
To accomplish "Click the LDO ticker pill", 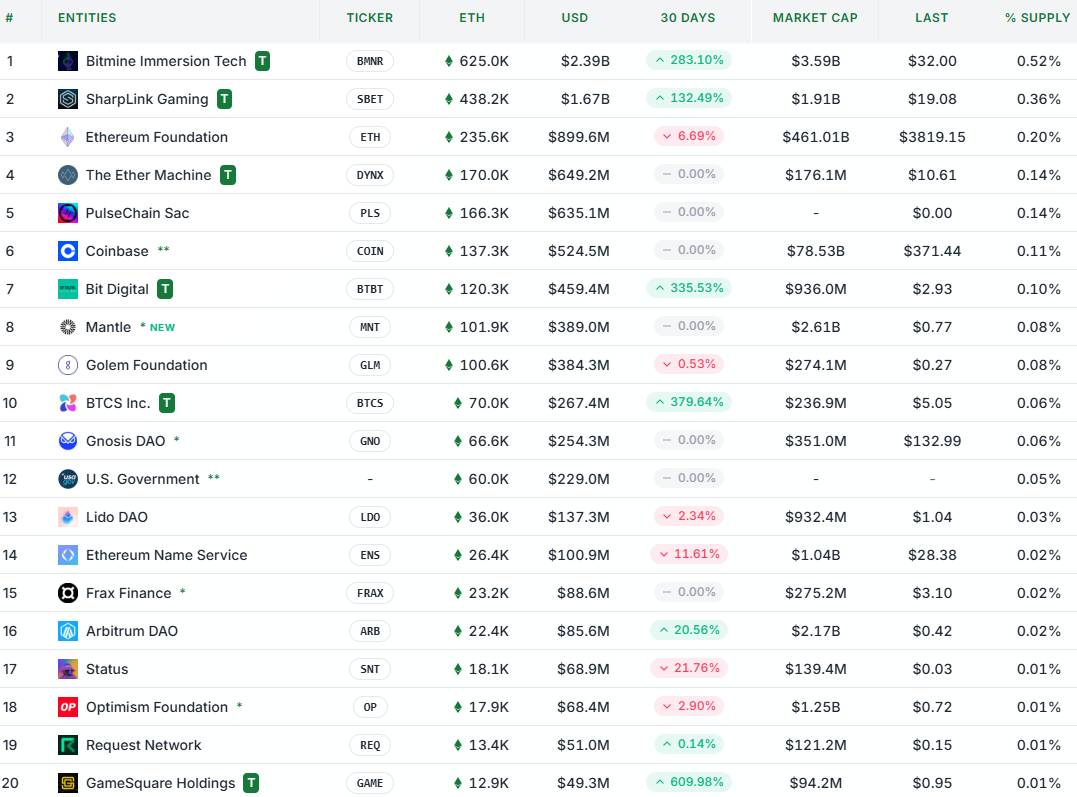I will 370,517.
